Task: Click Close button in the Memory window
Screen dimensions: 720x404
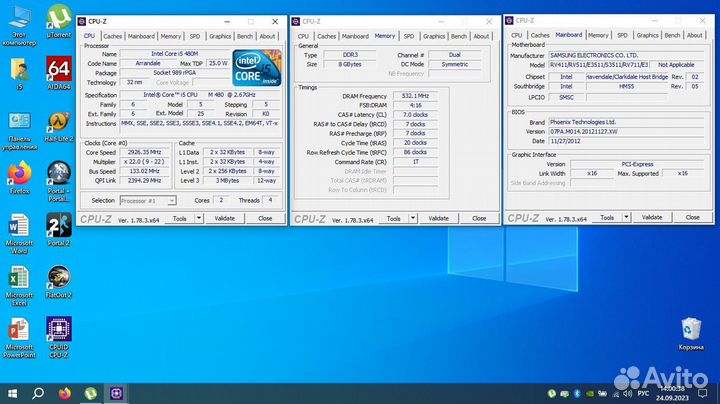Action: [479, 219]
